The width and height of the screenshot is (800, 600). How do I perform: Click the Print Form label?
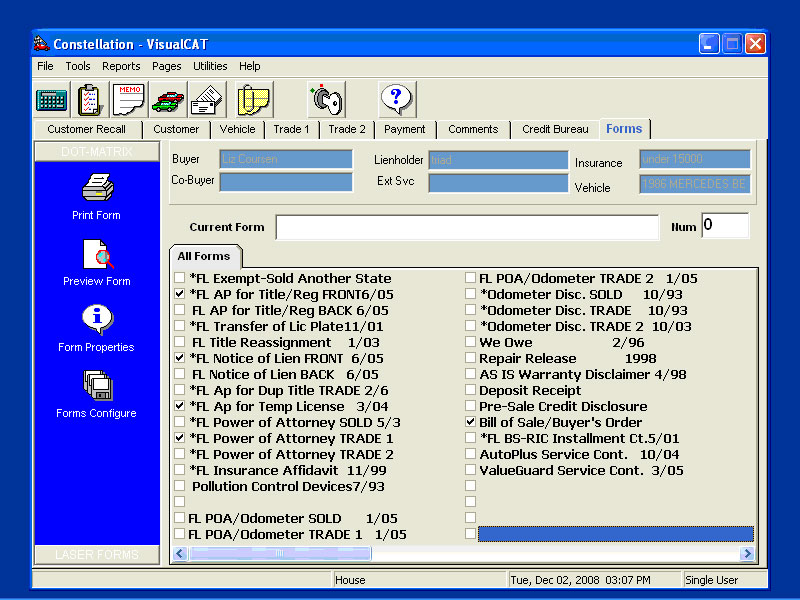(96, 215)
